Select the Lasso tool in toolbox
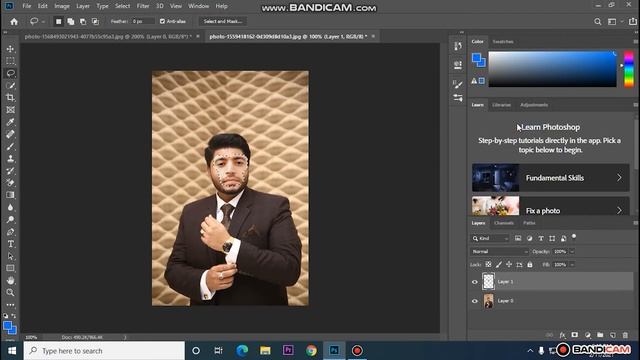640x360 pixels. click(11, 73)
